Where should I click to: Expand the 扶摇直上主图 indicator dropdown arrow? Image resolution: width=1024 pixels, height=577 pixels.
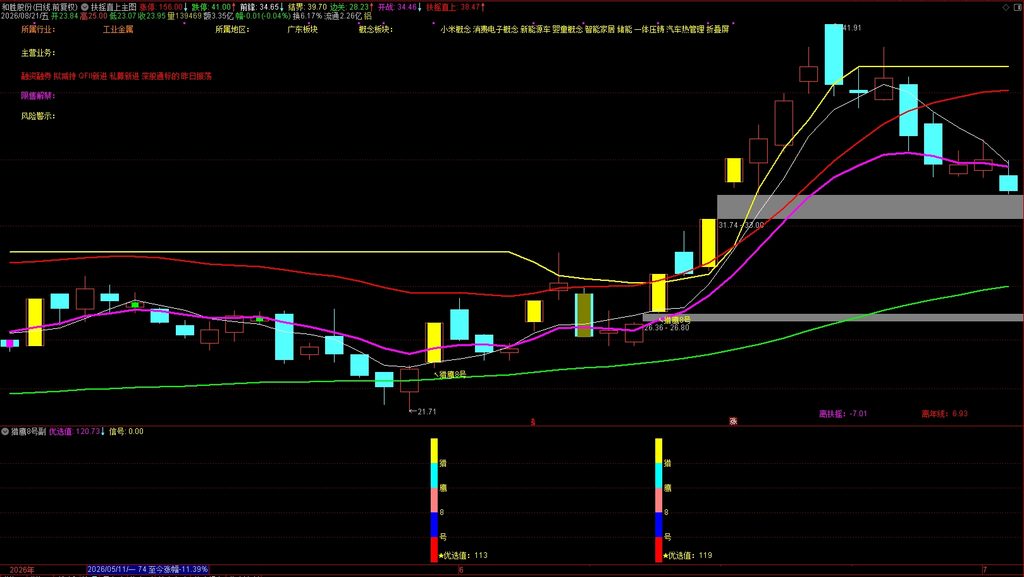(x=85, y=7)
